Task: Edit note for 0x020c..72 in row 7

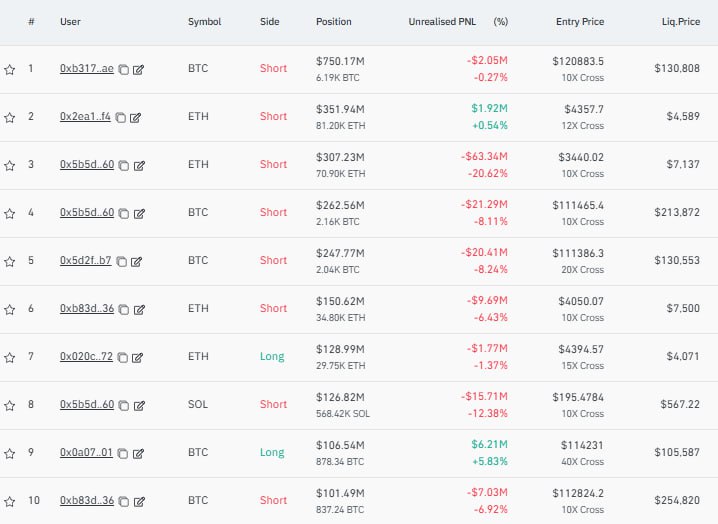Action: click(x=138, y=358)
